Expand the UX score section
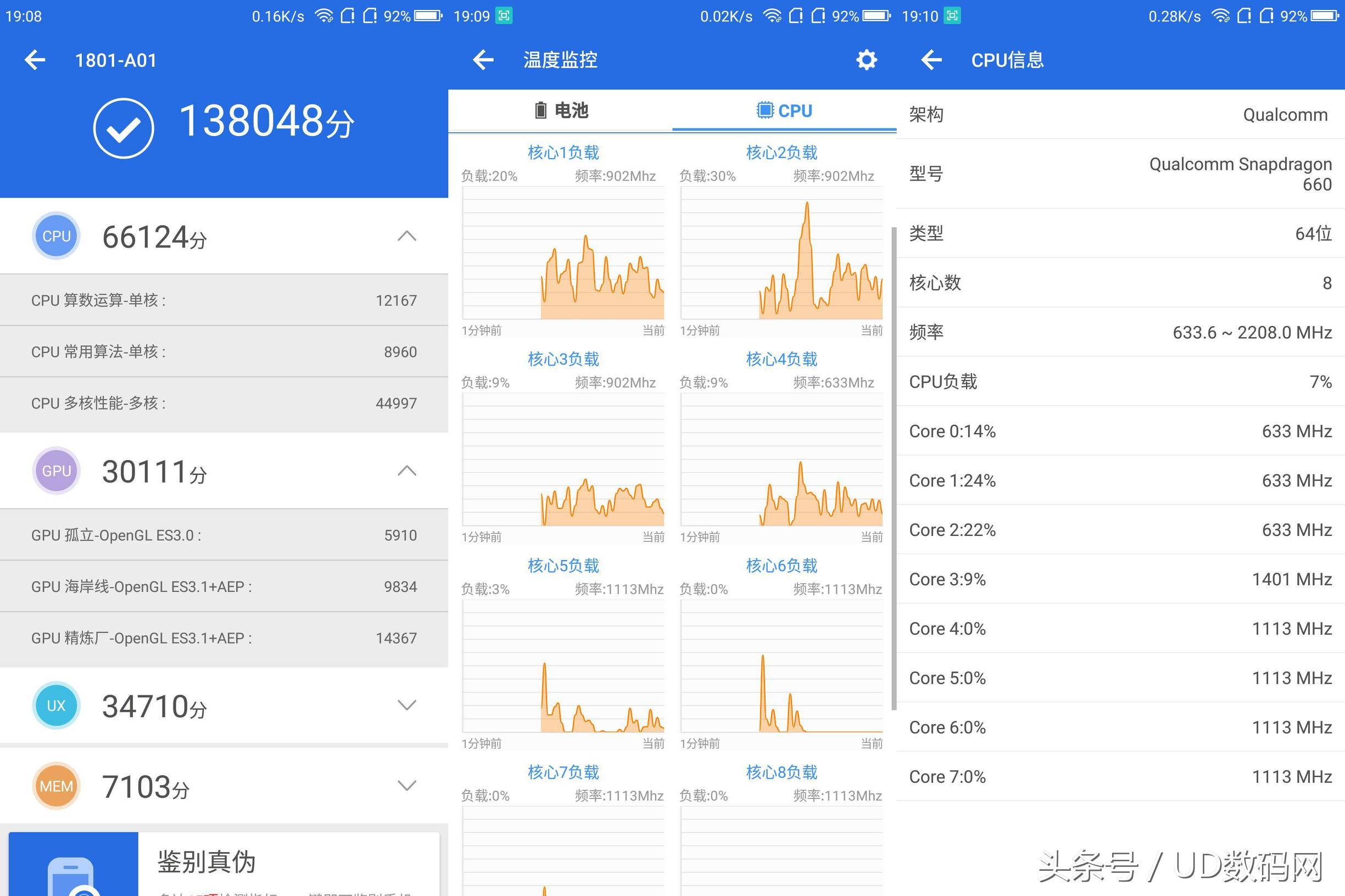1345x896 pixels. tap(407, 705)
